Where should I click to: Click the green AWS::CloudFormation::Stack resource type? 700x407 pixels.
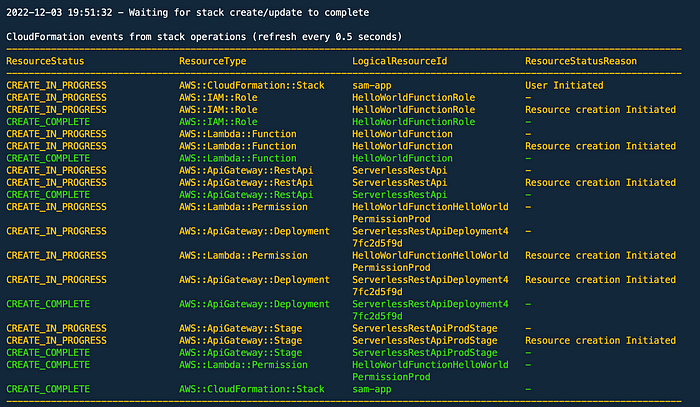click(252, 389)
